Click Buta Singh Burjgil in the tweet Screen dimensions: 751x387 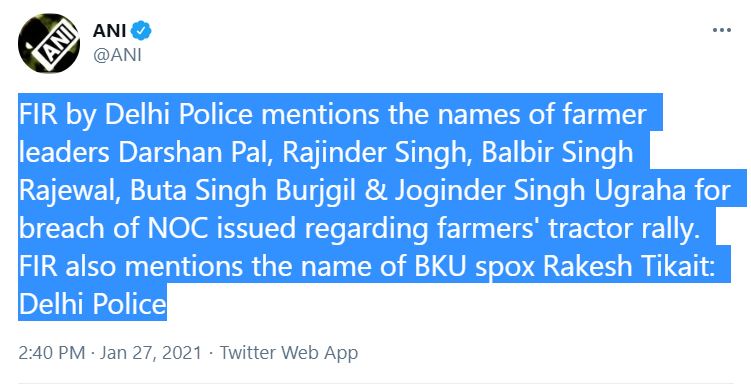243,190
